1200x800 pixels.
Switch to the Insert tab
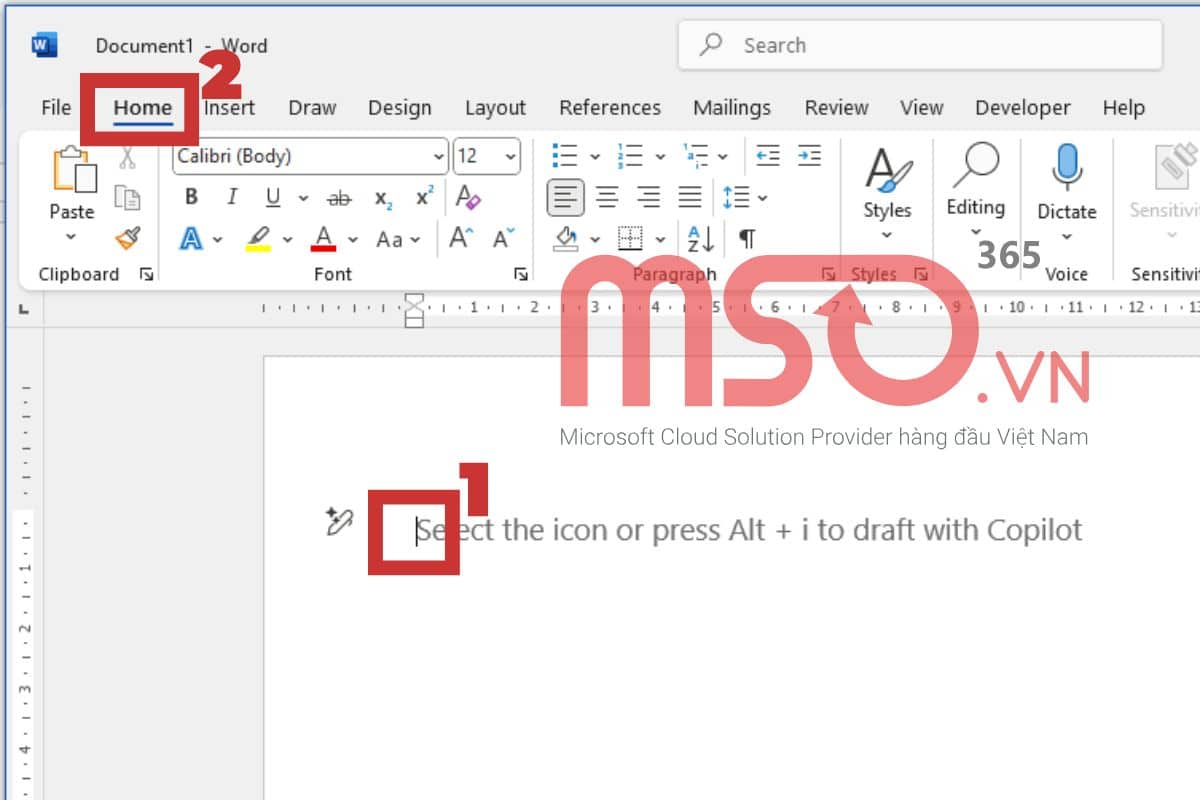(x=230, y=108)
